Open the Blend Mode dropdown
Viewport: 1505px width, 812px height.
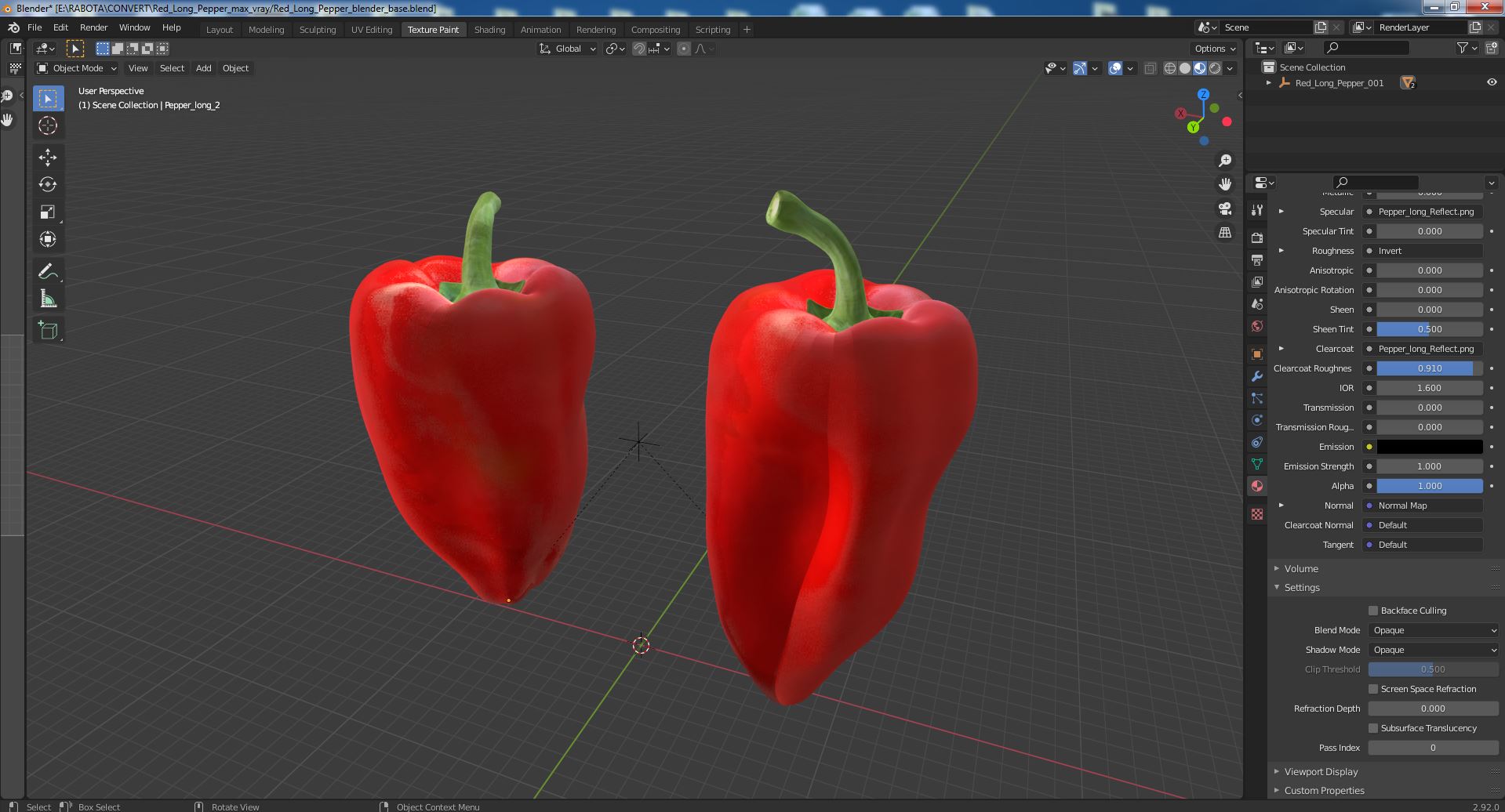[x=1434, y=630]
